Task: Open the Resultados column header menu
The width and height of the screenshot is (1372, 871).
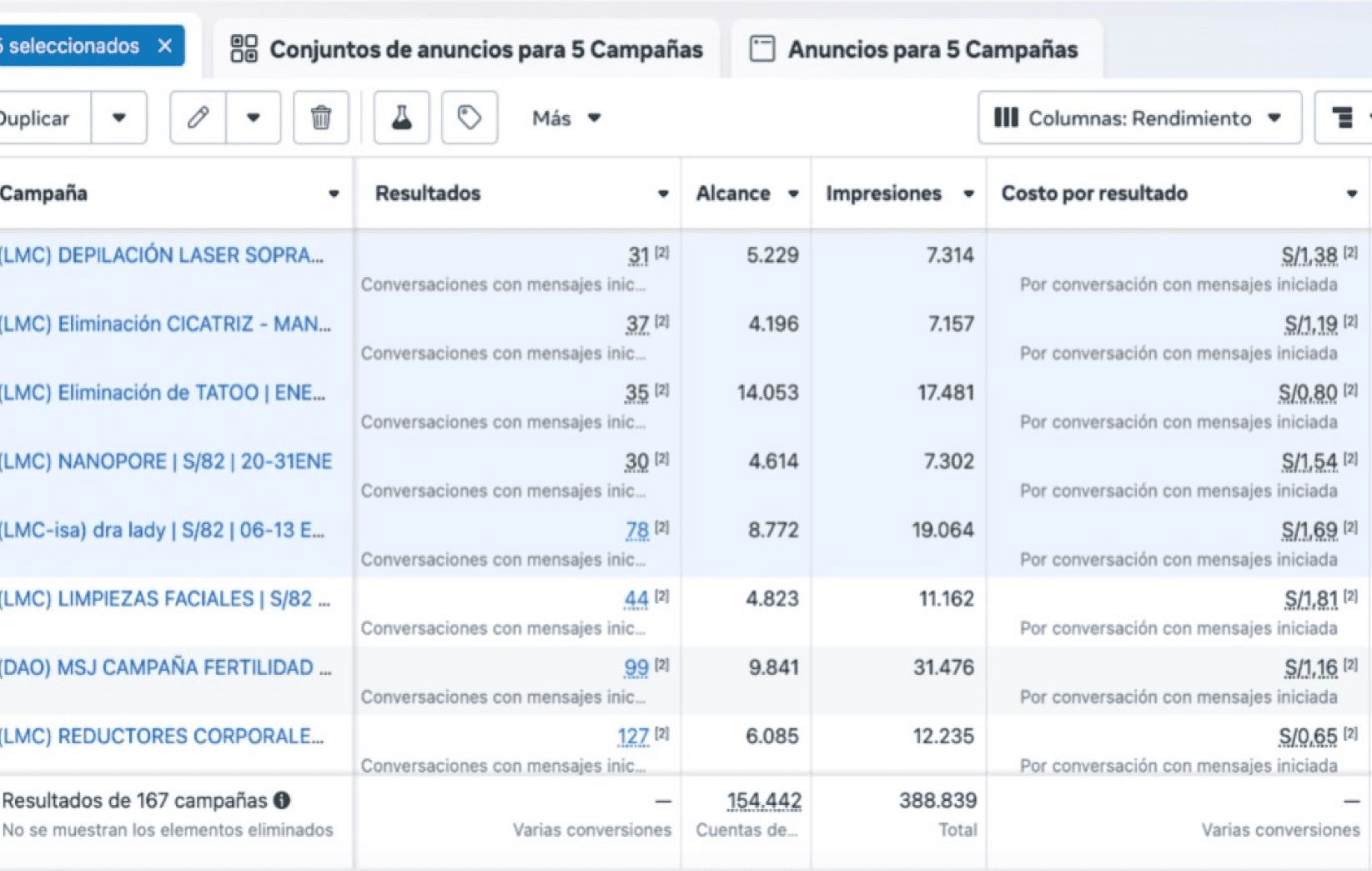Action: pos(662,194)
